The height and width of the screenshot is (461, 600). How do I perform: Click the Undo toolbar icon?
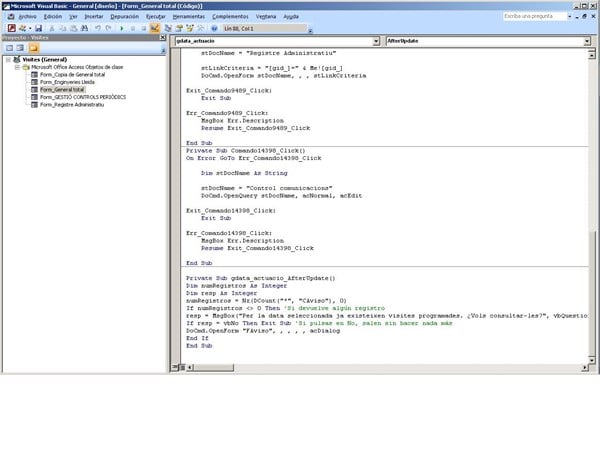point(98,28)
